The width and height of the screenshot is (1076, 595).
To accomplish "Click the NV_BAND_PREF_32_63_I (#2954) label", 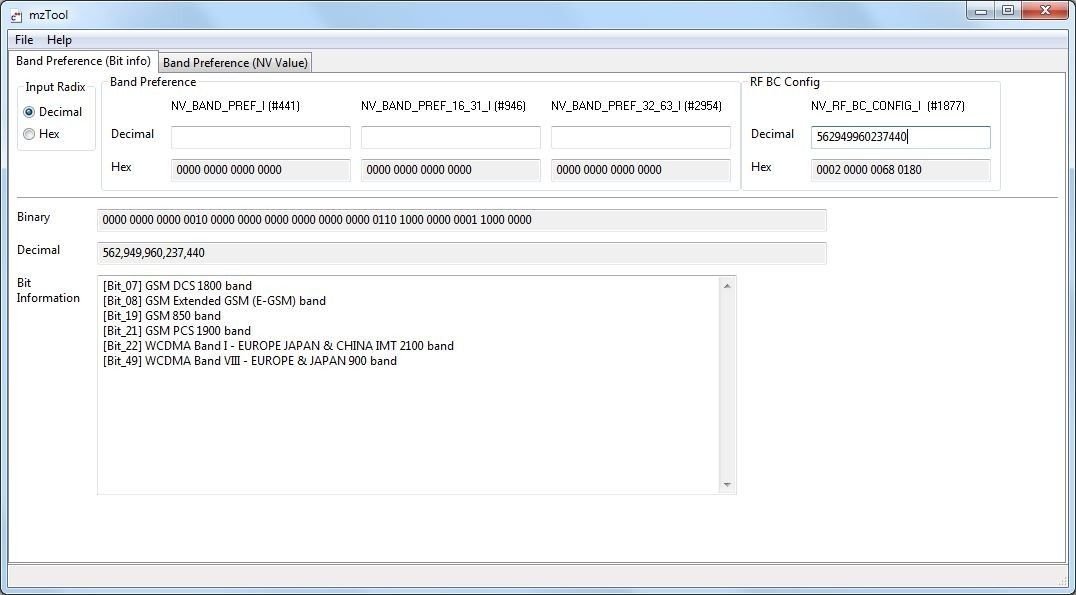I will (636, 106).
